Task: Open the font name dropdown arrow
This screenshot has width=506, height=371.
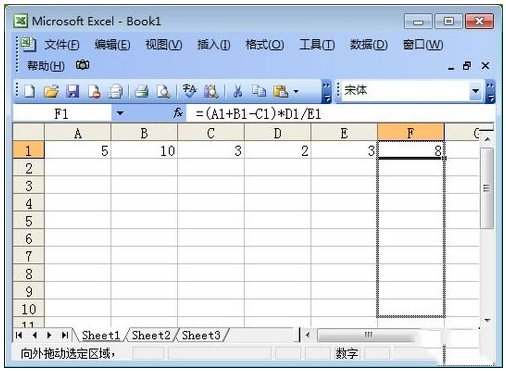Action: pos(476,91)
